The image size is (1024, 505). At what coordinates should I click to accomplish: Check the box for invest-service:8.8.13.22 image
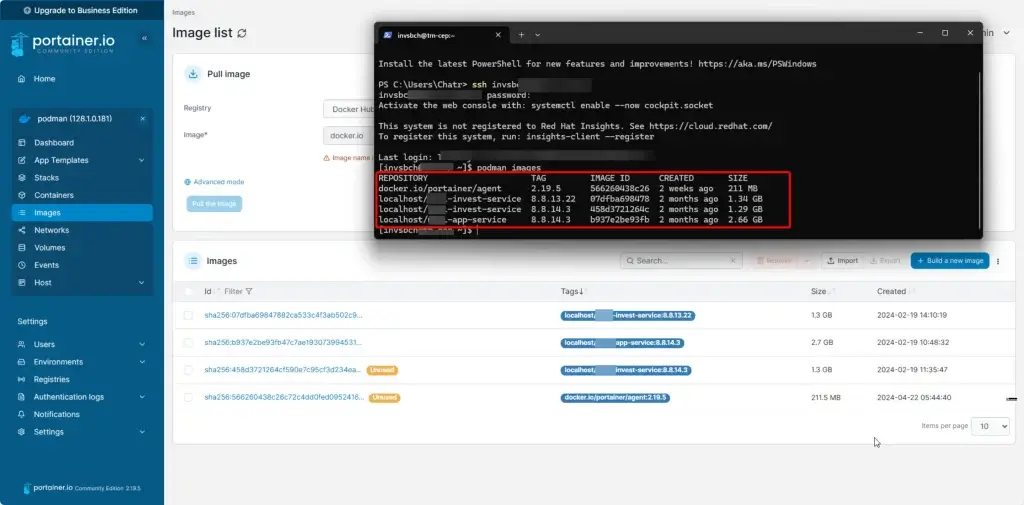(188, 316)
